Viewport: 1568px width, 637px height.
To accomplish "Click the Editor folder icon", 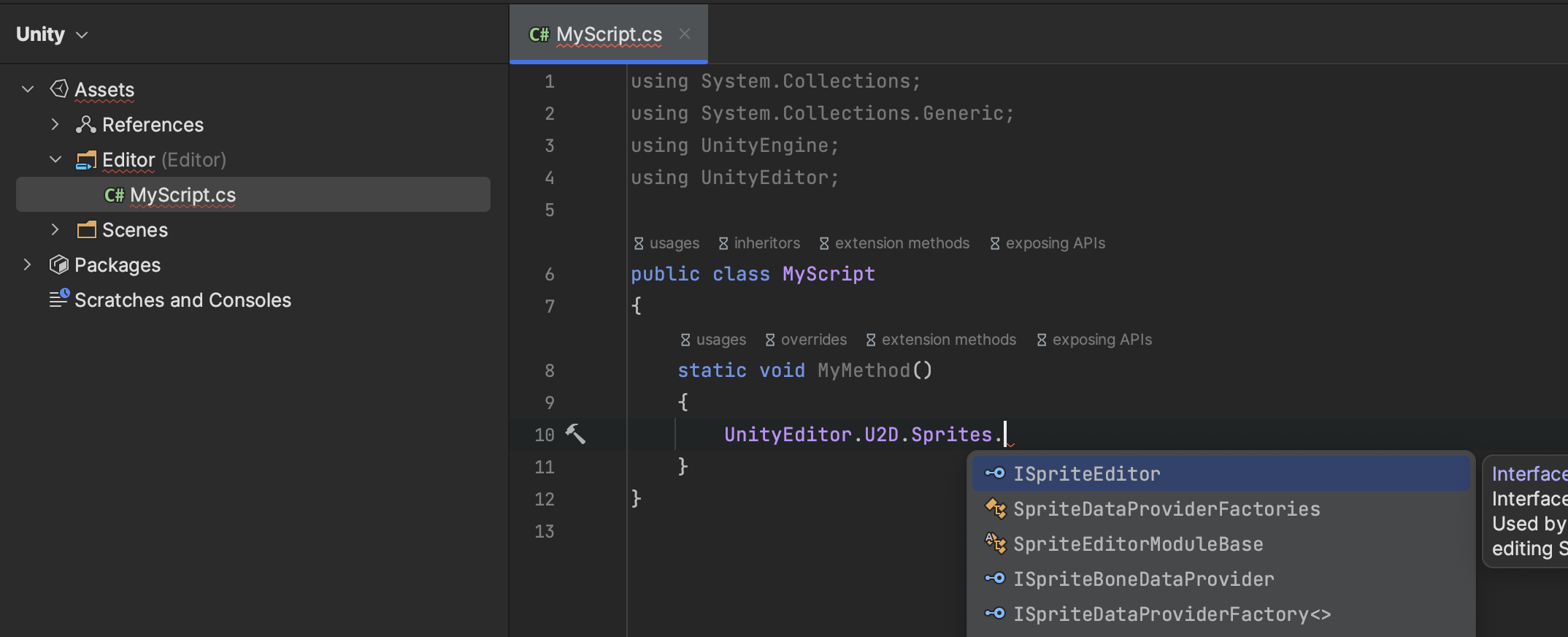I will pos(86,160).
